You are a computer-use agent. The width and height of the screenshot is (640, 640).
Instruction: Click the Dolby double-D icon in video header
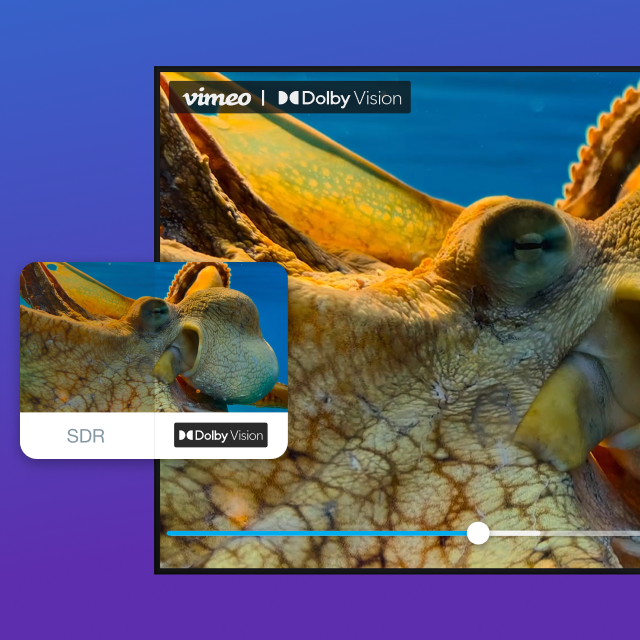click(288, 98)
